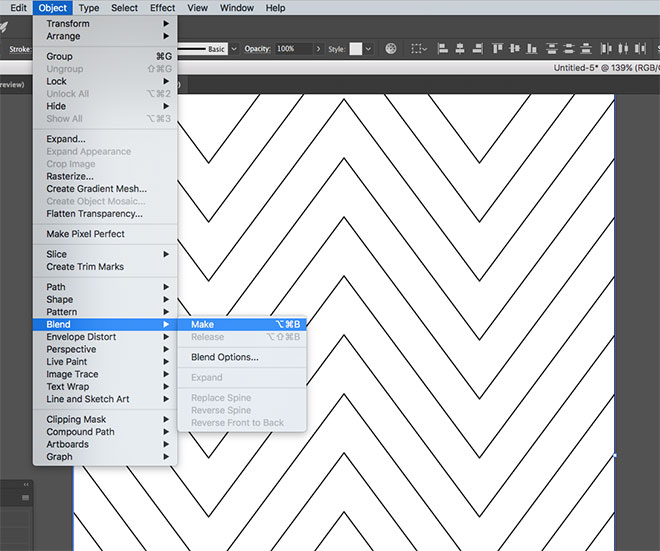Image resolution: width=660 pixels, height=551 pixels.
Task: Choose Make from the Blend submenu
Action: [202, 324]
